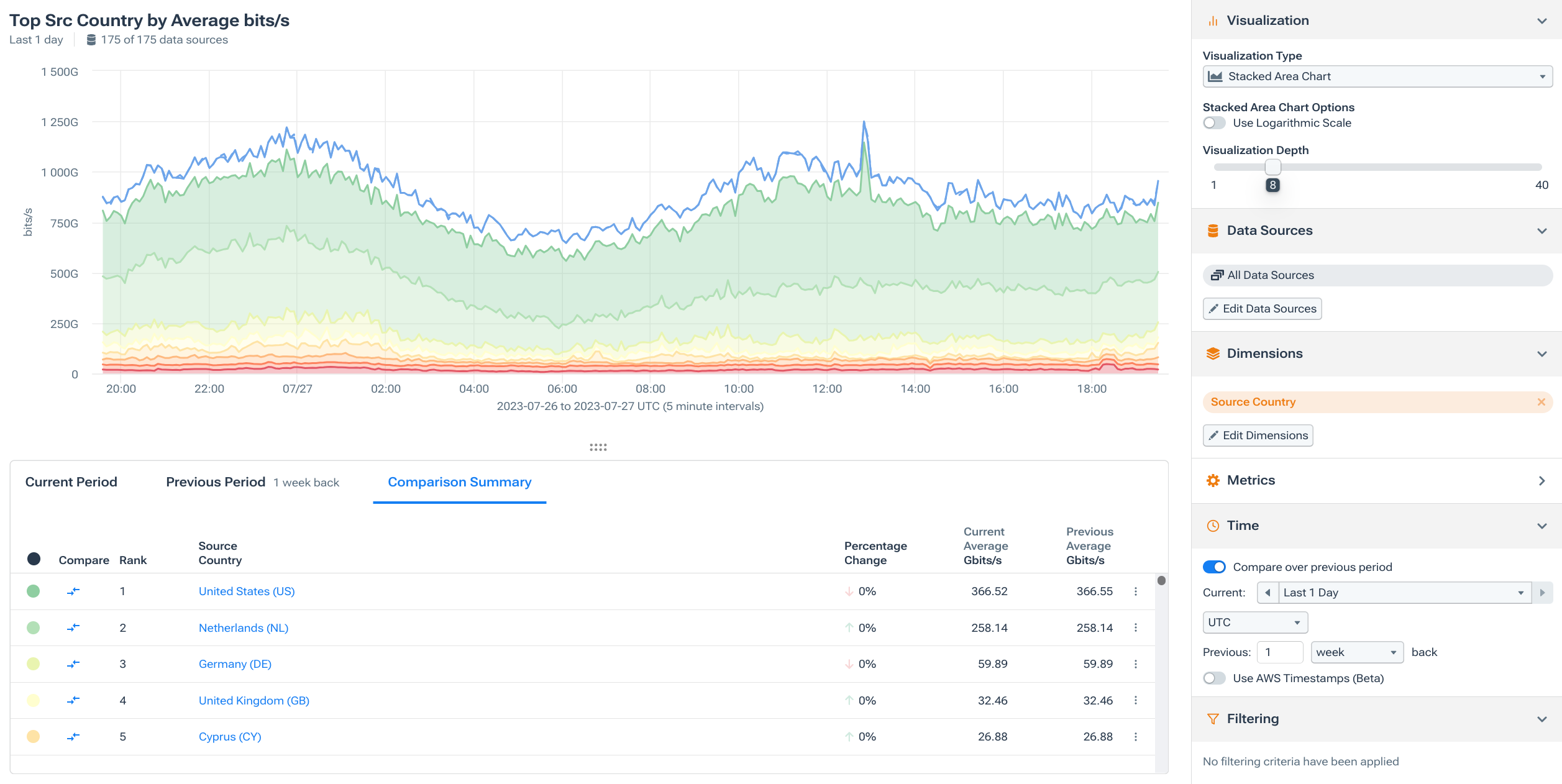The height and width of the screenshot is (784, 1562).
Task: Click the Time clock icon
Action: 1213,525
